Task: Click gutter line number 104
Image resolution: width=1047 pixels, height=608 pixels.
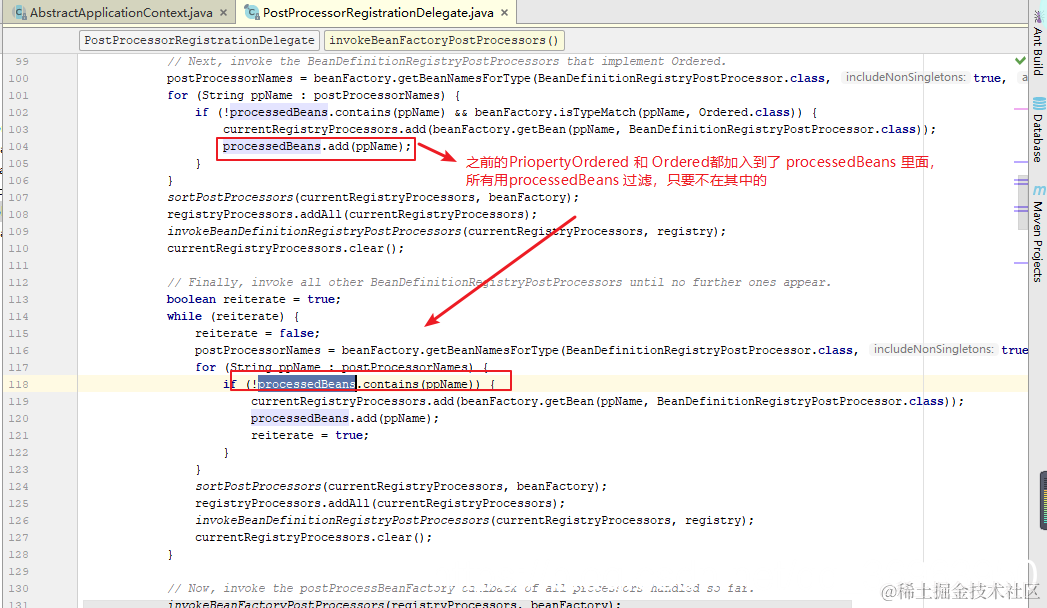Action: [19, 146]
